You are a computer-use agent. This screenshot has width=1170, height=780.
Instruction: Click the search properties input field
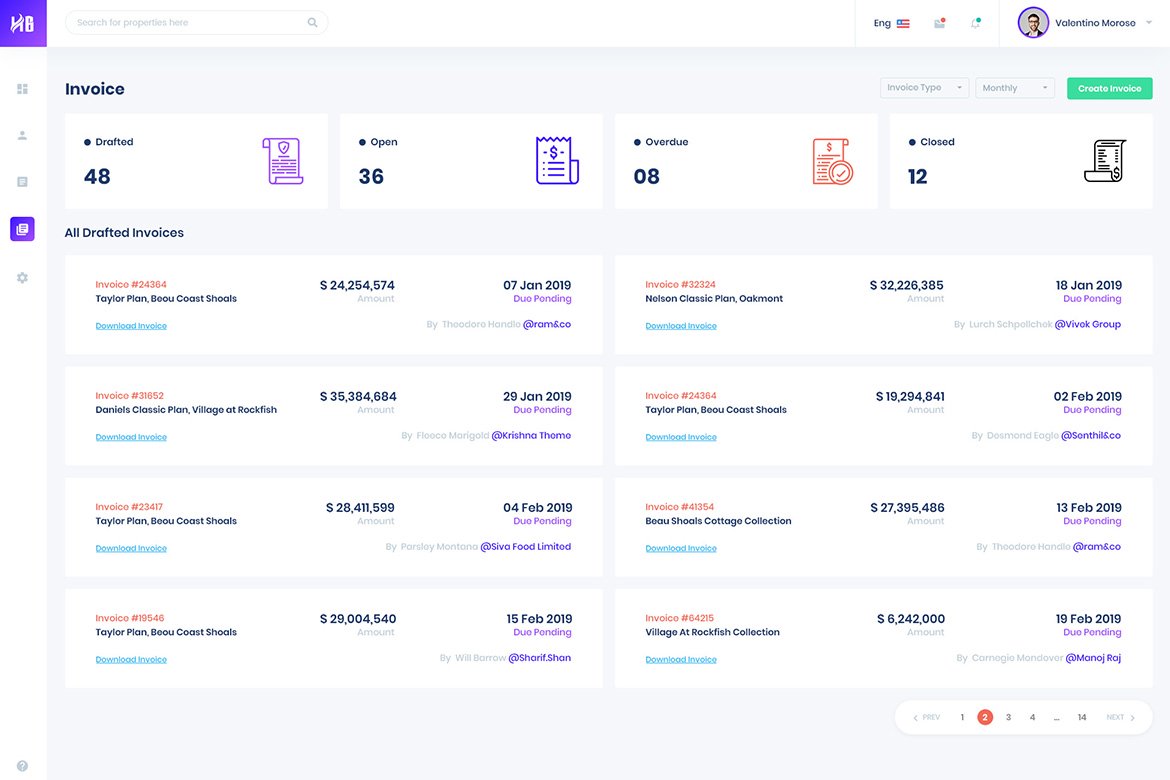(x=185, y=23)
